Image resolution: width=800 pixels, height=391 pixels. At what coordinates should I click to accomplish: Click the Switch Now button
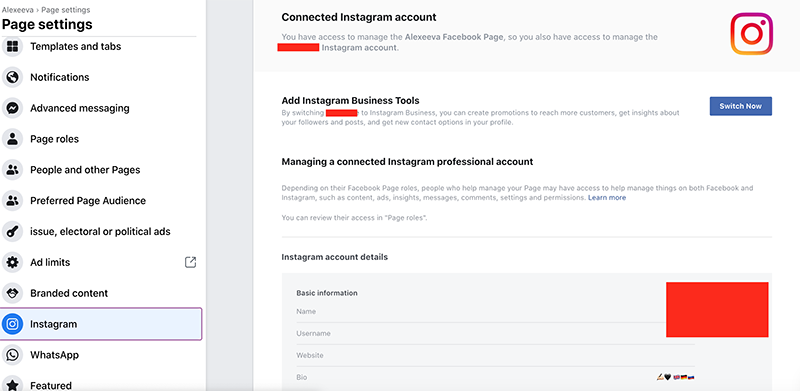pyautogui.click(x=740, y=106)
